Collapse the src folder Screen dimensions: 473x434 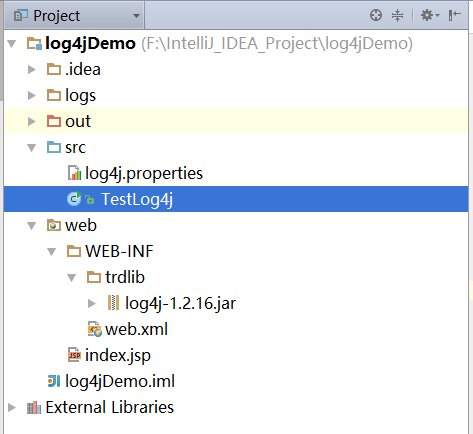[32, 147]
